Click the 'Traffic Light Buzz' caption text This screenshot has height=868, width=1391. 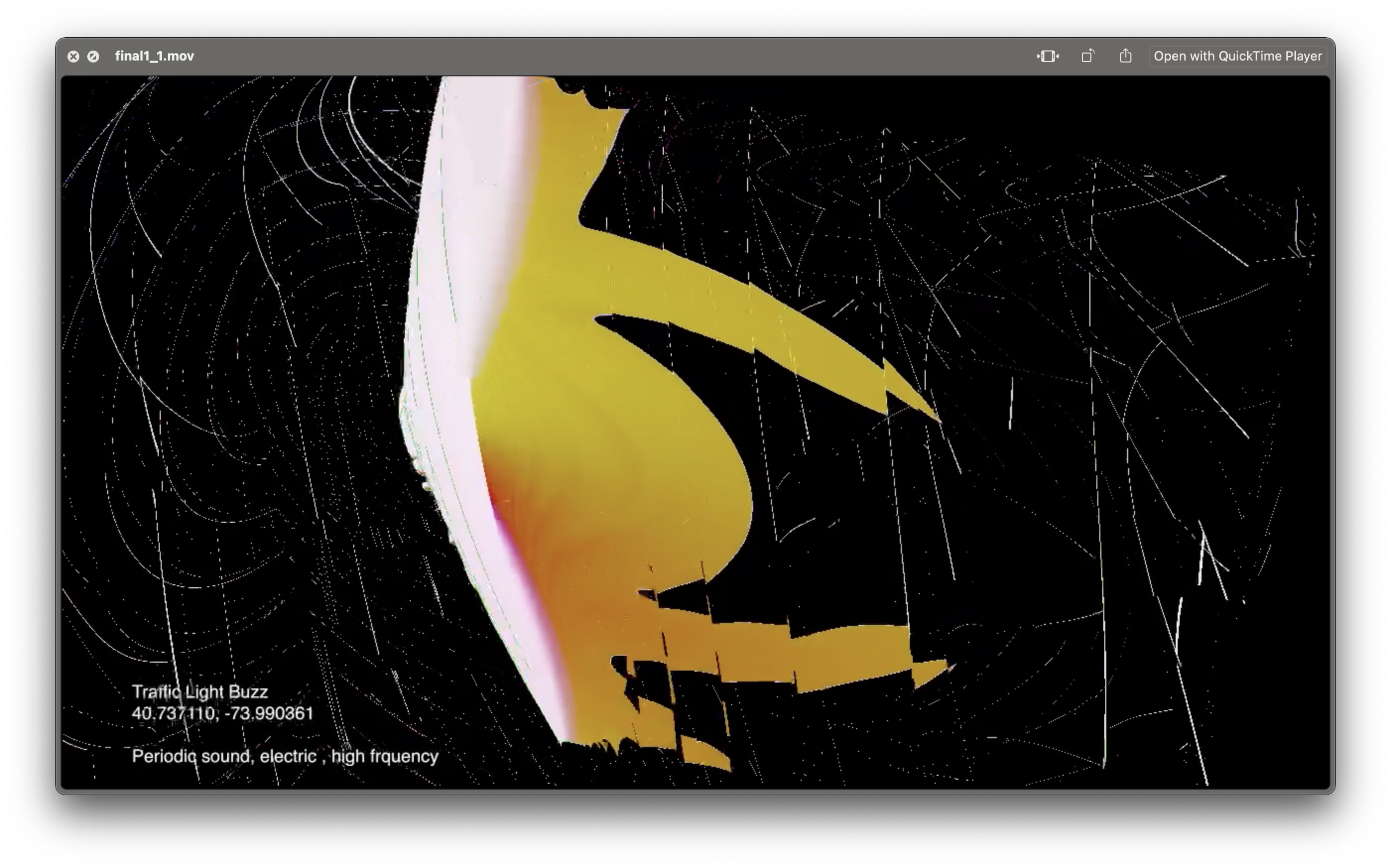point(200,692)
